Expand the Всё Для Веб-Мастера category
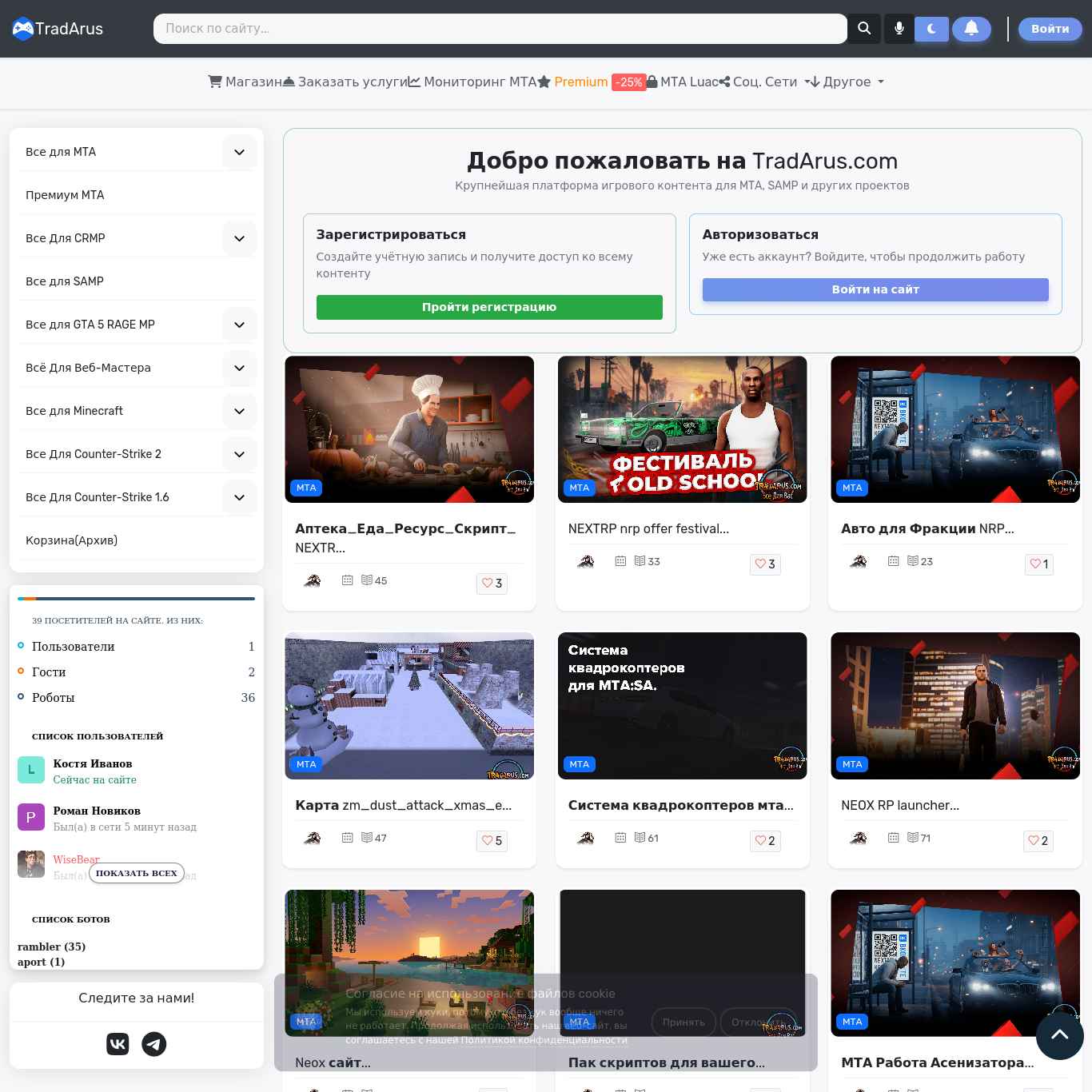 point(239,368)
